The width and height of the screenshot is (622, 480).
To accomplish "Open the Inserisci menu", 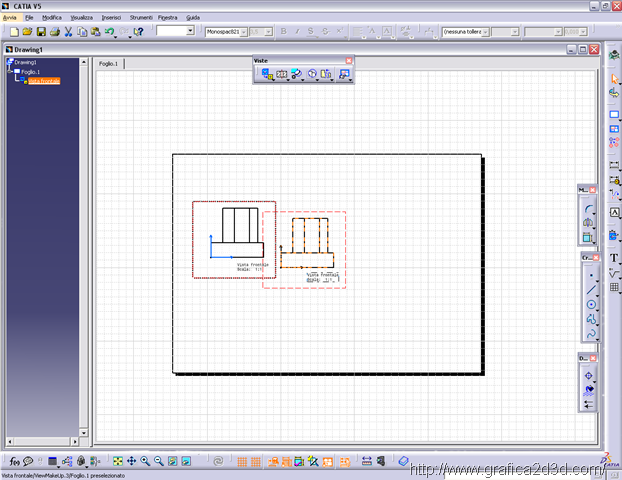I will pos(111,18).
